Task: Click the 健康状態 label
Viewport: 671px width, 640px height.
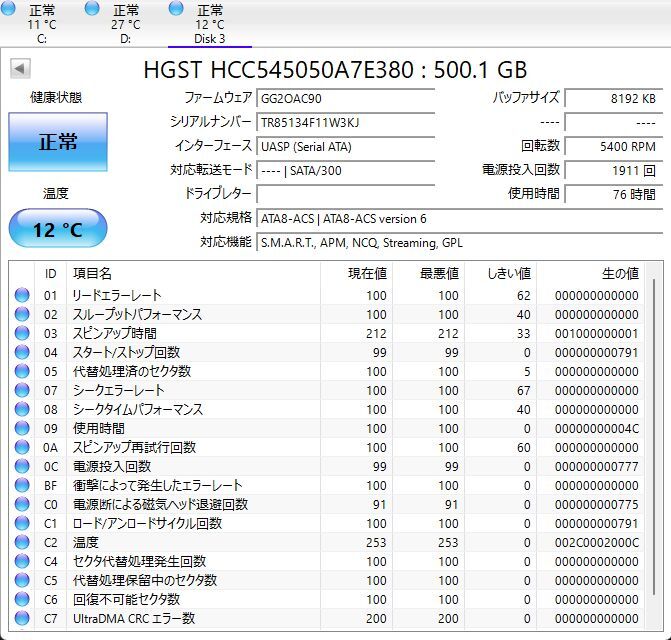Action: click(56, 98)
